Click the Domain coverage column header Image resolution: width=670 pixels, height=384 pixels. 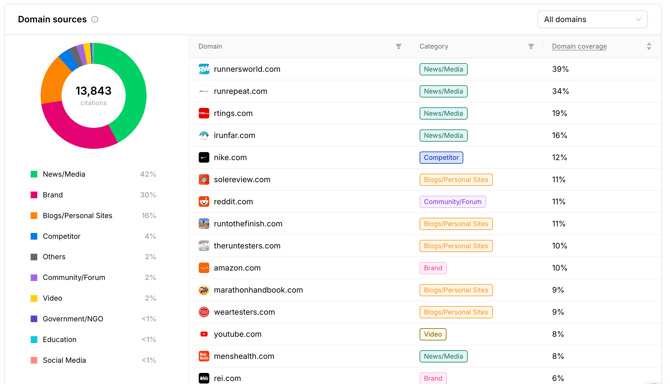click(x=579, y=46)
